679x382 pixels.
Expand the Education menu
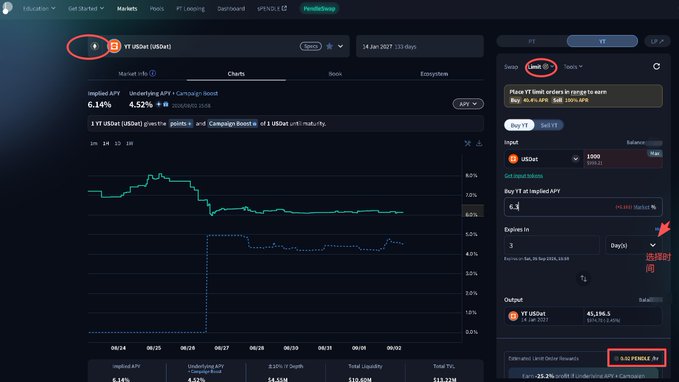point(39,8)
